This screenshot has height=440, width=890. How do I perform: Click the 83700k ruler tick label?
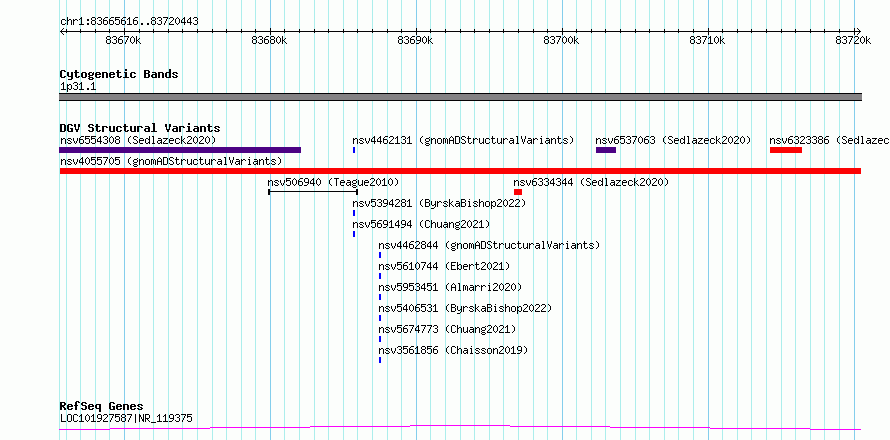pos(562,40)
